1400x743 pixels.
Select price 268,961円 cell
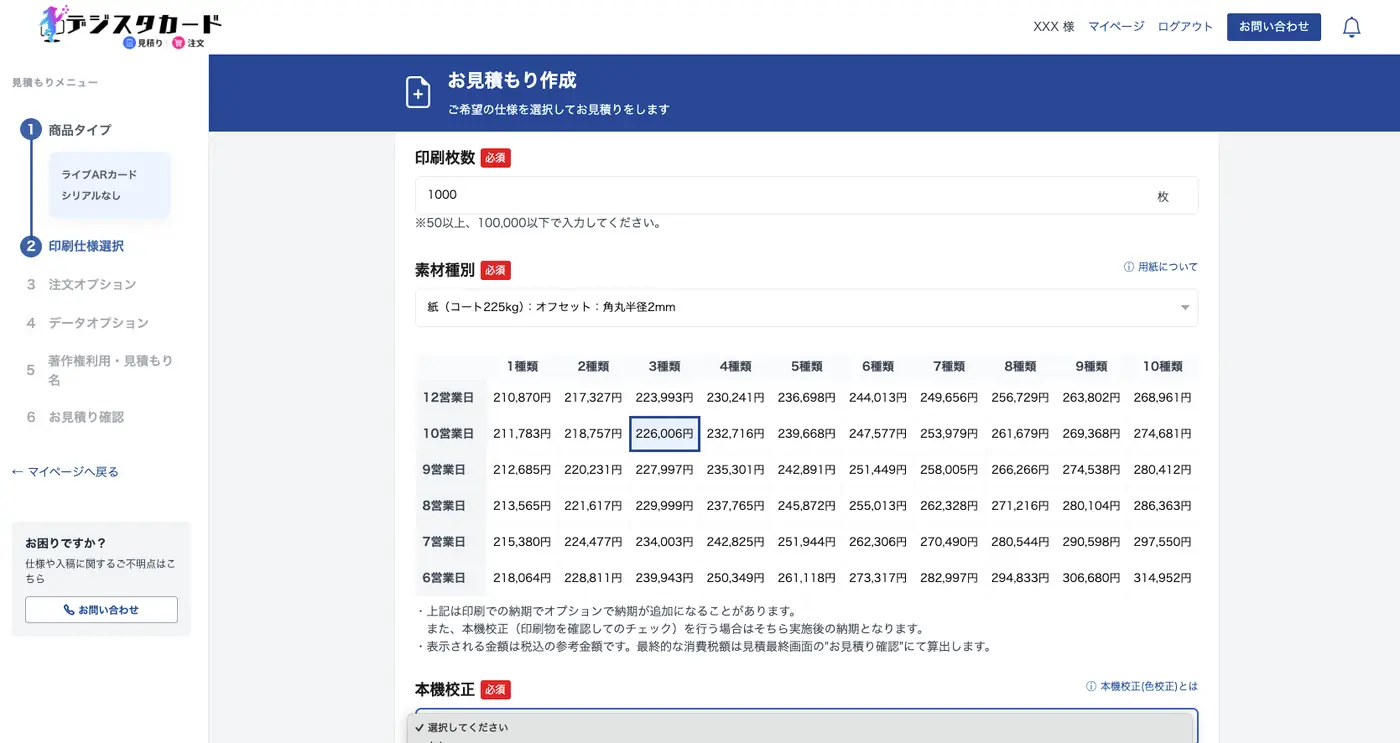(1162, 398)
